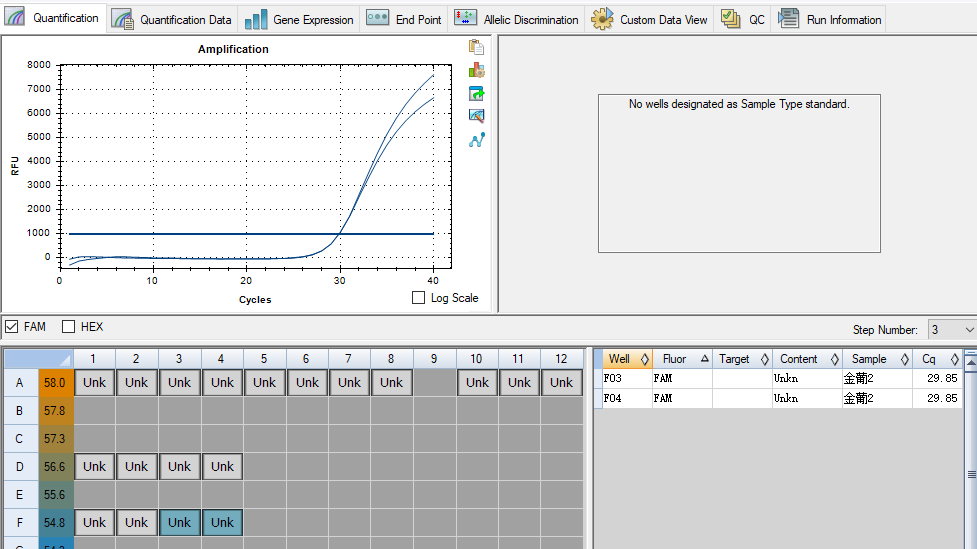The height and width of the screenshot is (549, 977).
Task: Select plate column 4 header
Action: pos(221,359)
